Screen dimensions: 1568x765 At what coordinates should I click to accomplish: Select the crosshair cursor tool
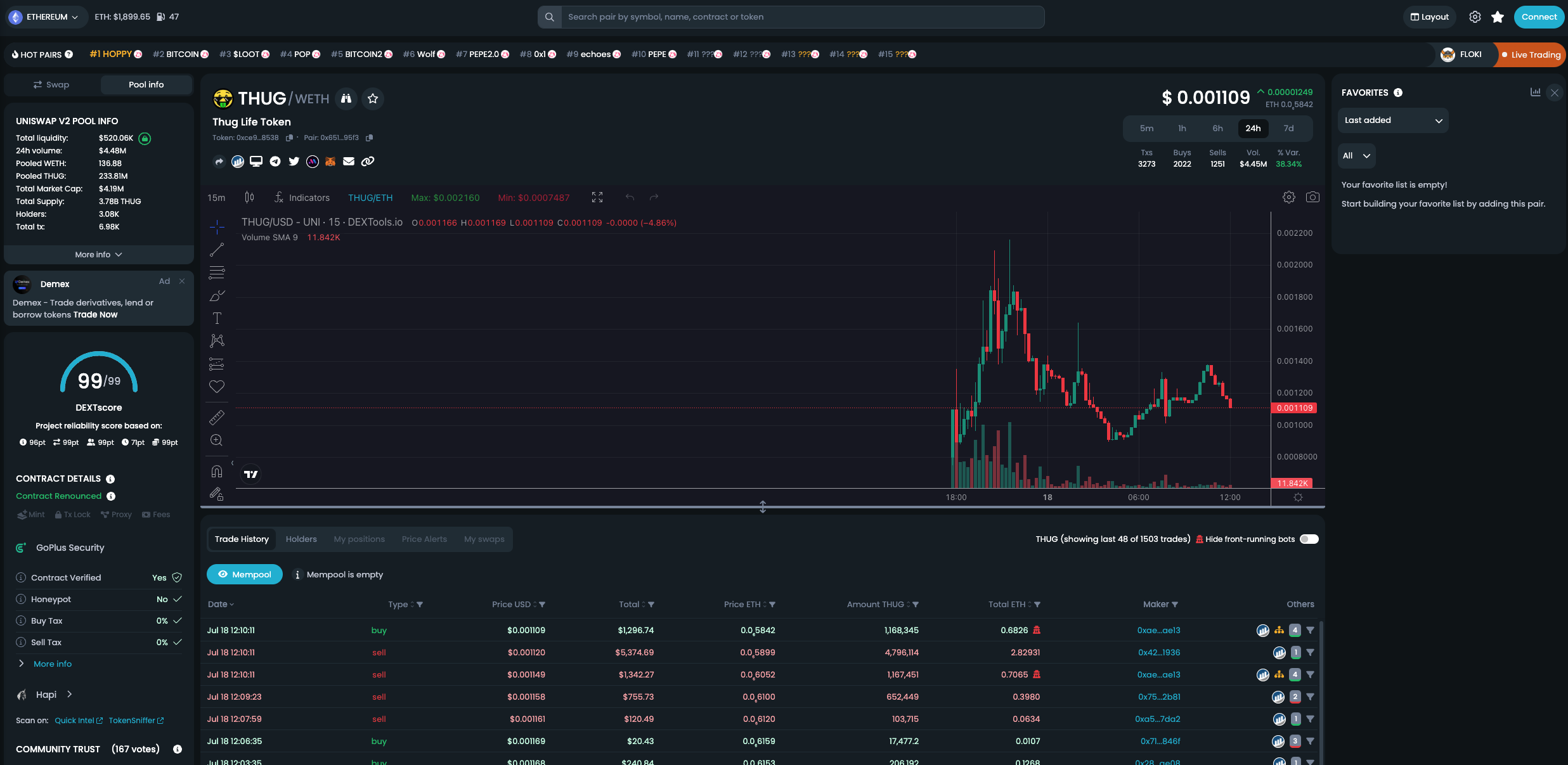coord(217,226)
